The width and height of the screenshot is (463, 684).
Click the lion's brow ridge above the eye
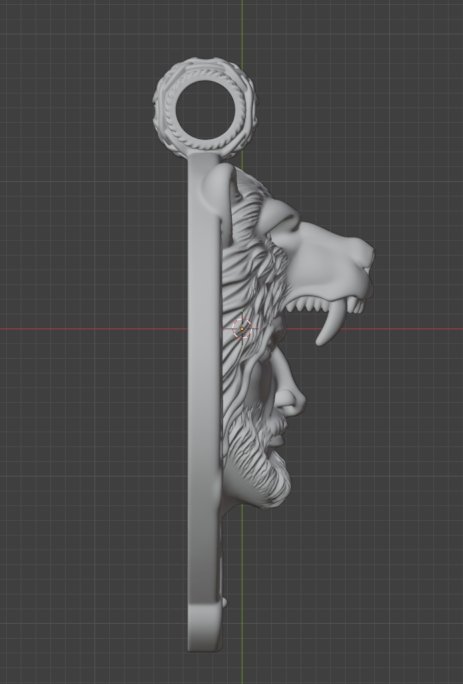click(279, 215)
